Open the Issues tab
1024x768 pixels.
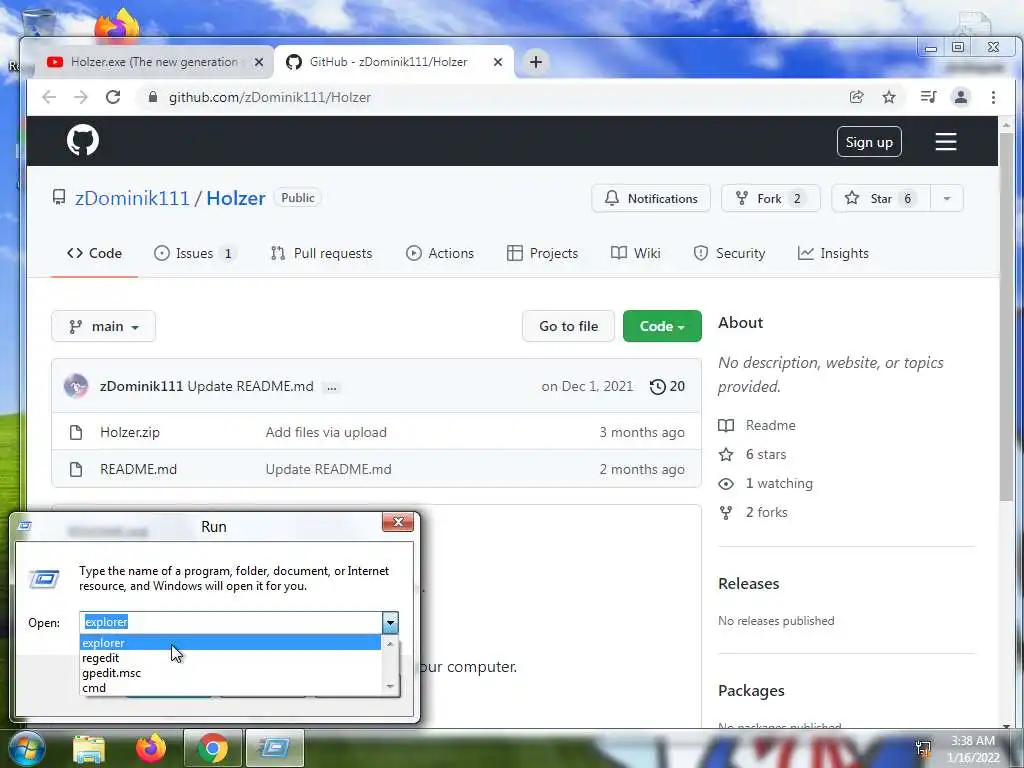point(195,253)
